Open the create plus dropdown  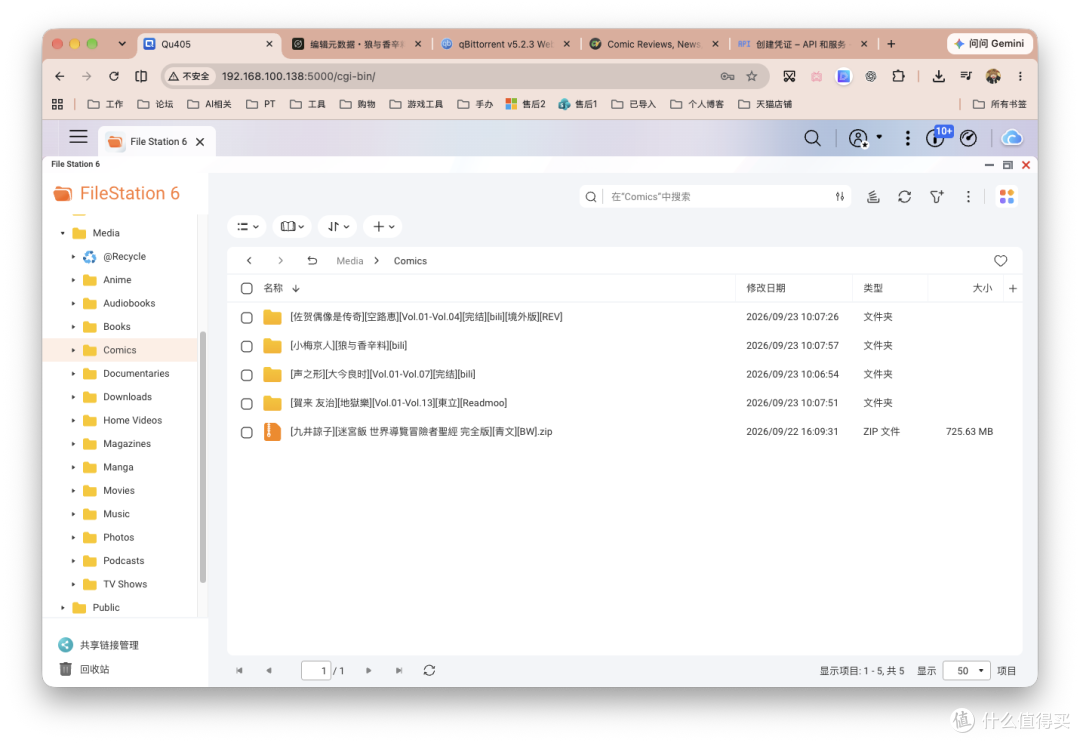[383, 227]
